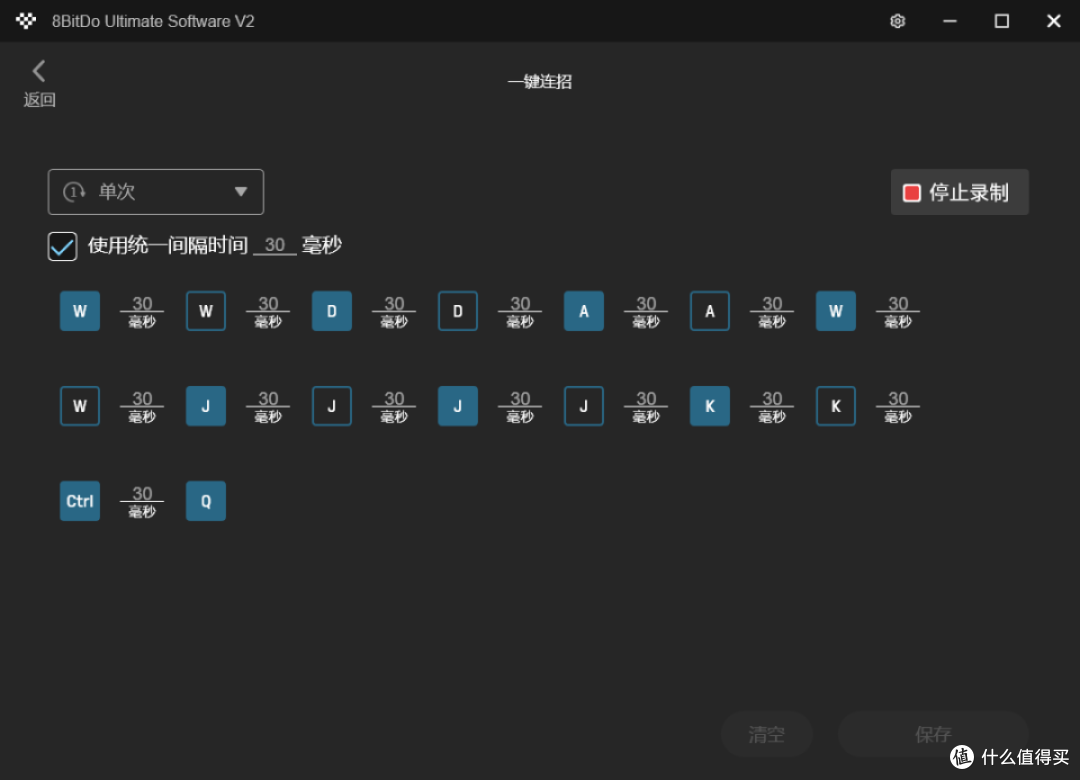Select the outlined A key release block
This screenshot has height=780, width=1080.
tap(710, 311)
